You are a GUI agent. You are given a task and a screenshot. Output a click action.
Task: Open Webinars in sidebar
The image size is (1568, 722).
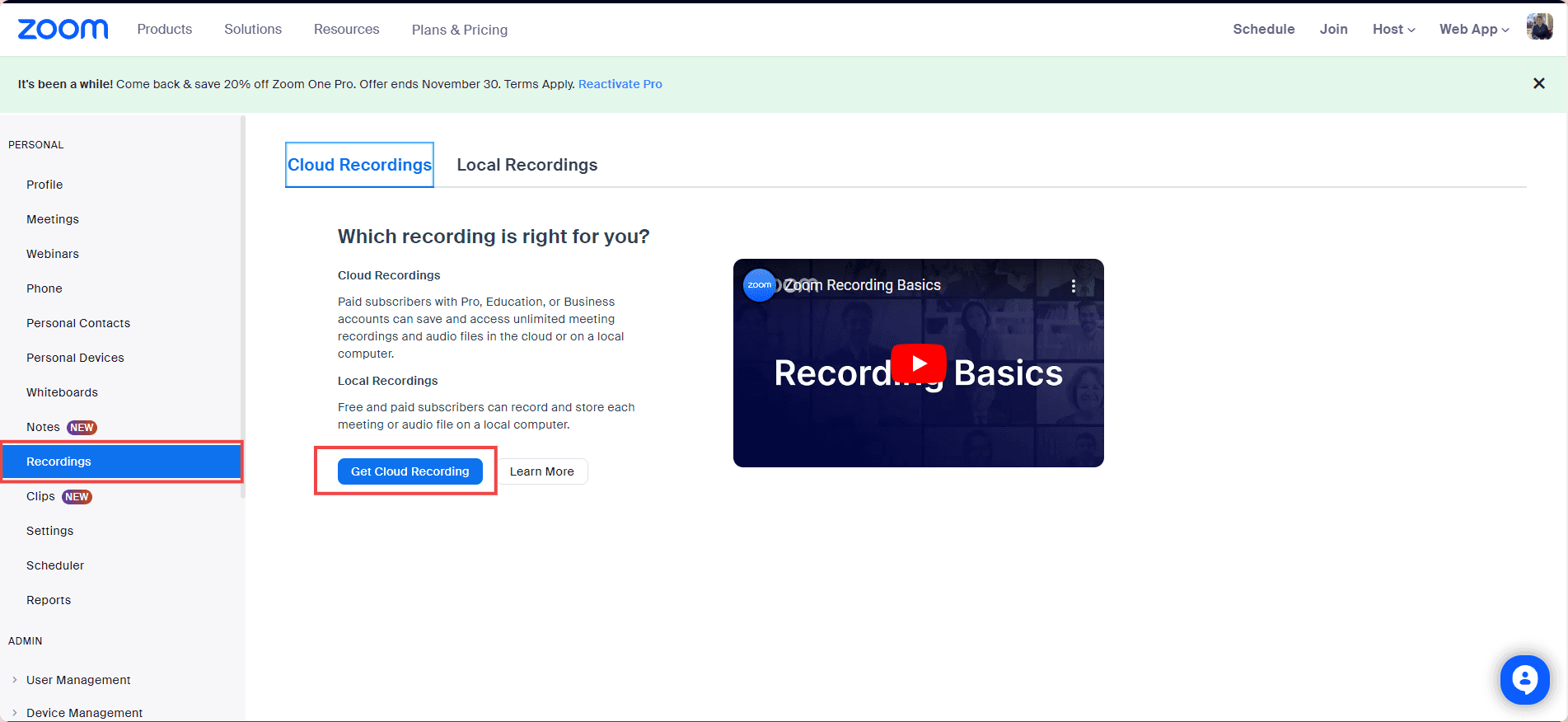tap(53, 254)
